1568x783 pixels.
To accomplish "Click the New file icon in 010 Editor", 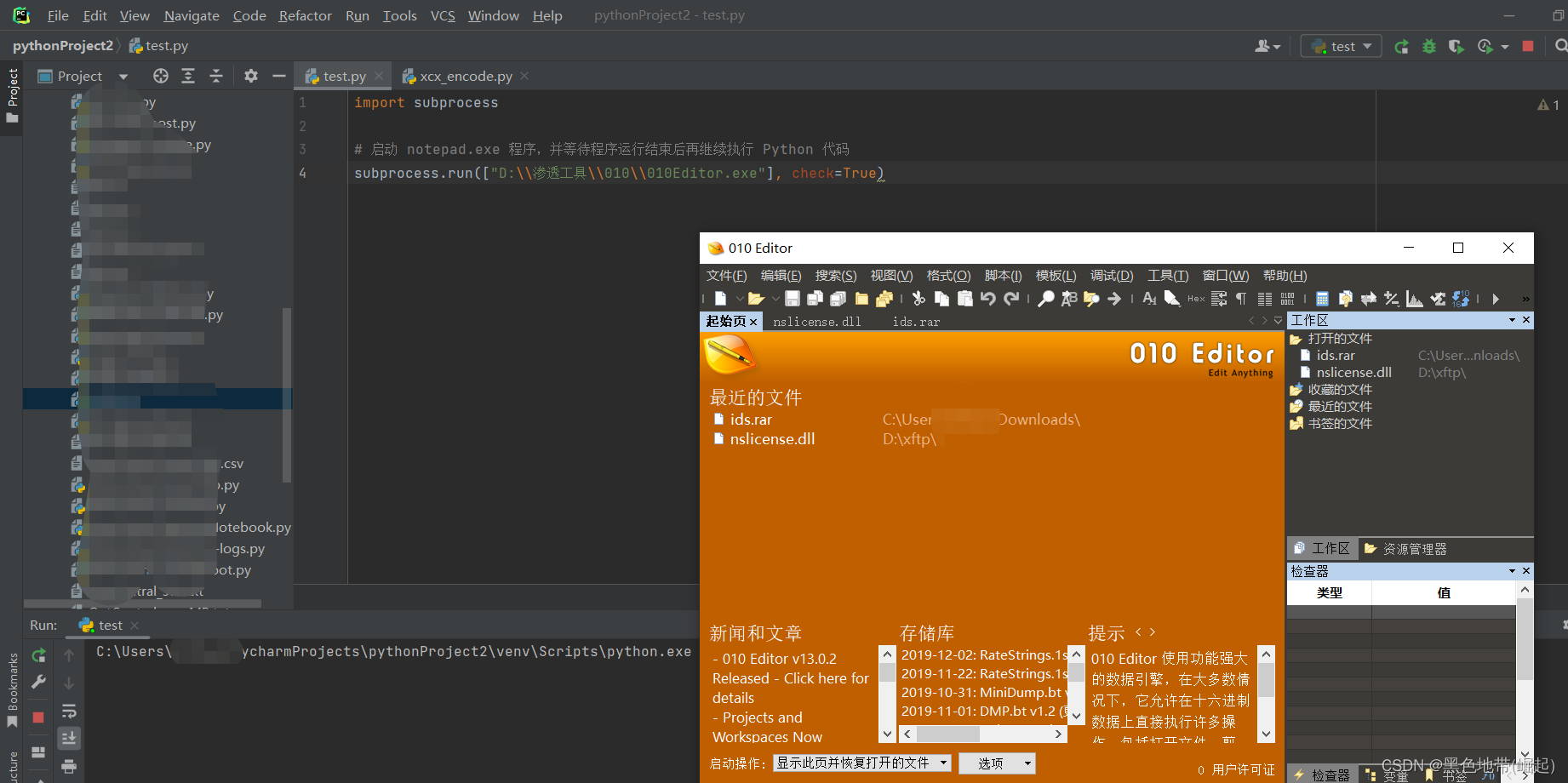I will pos(720,299).
